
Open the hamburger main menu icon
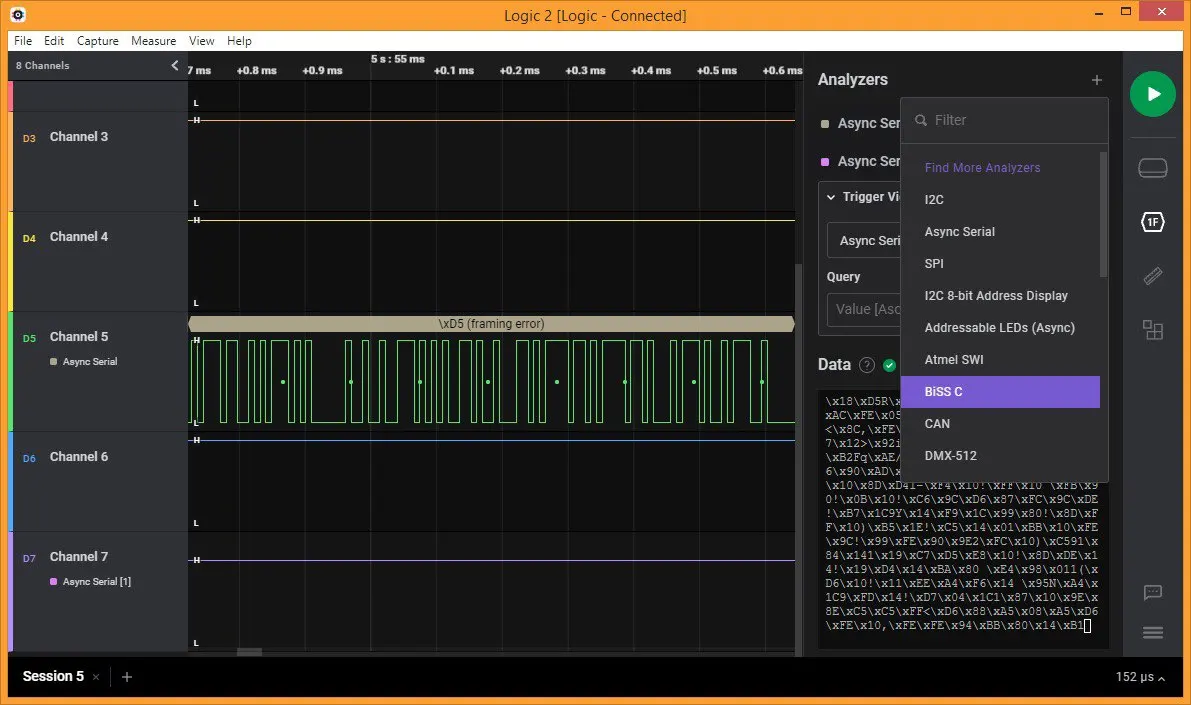[1153, 633]
